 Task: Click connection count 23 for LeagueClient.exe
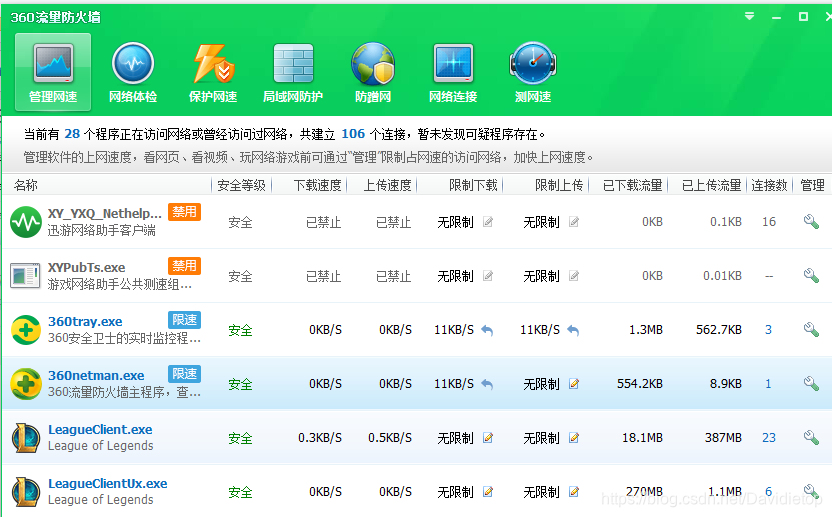tap(769, 438)
